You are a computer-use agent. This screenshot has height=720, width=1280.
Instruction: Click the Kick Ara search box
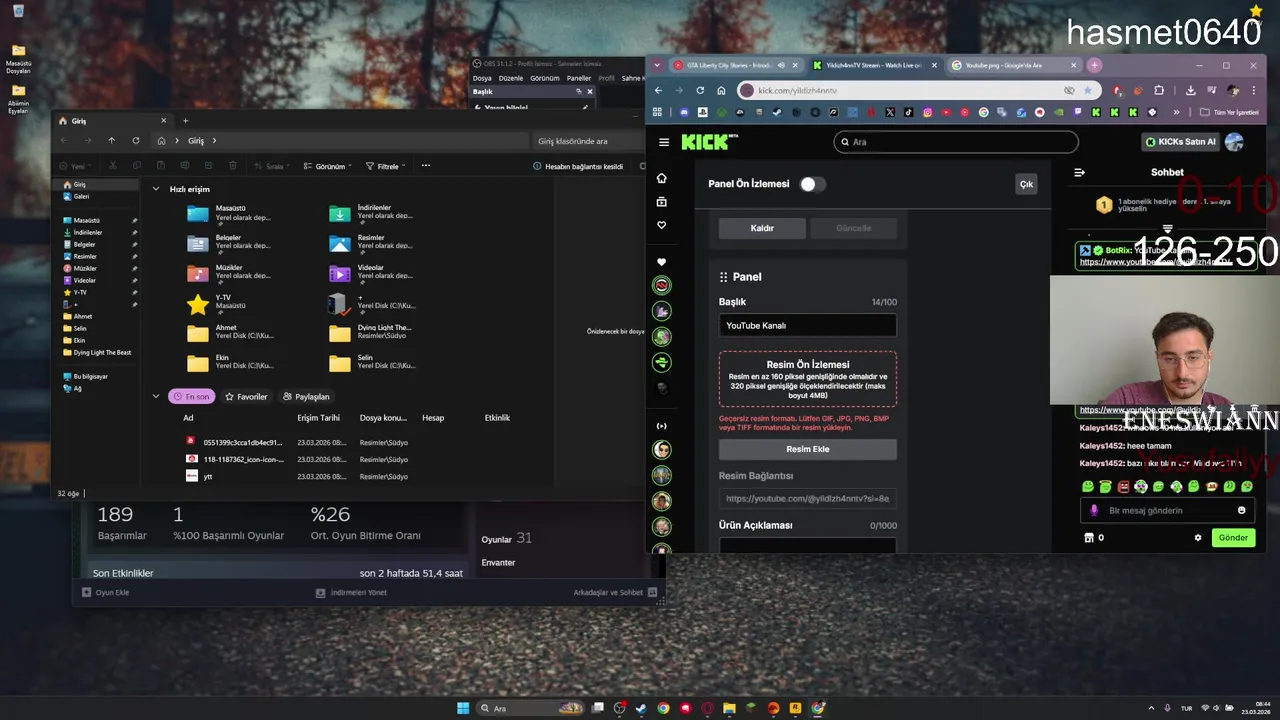point(956,142)
